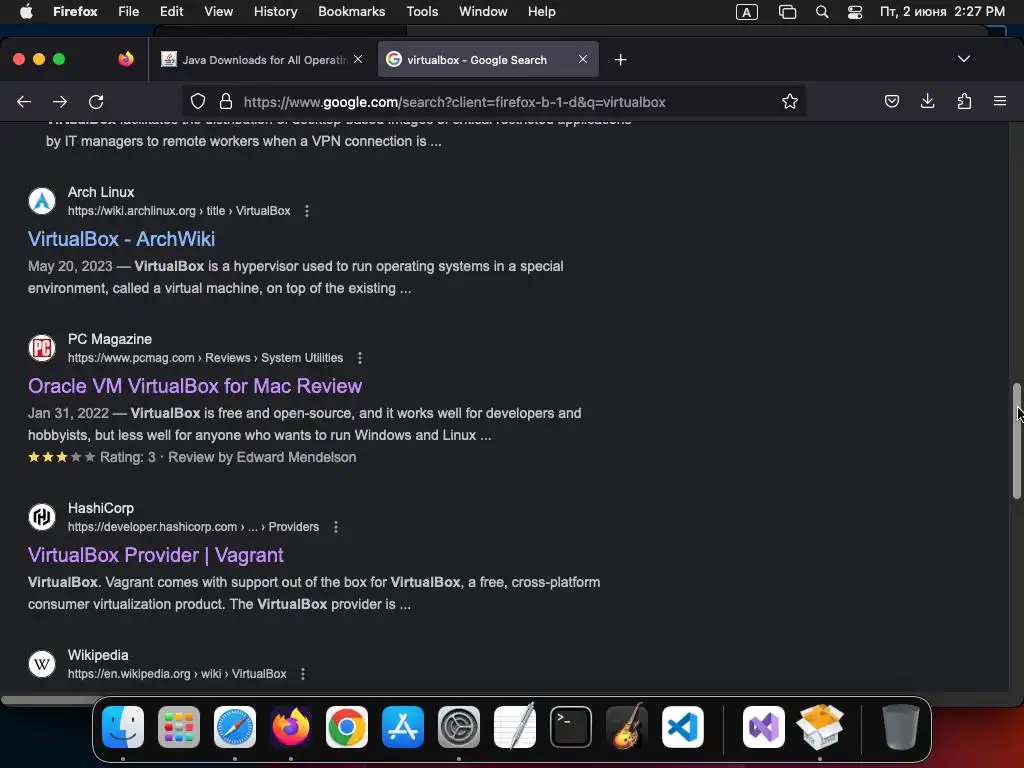
Task: Reload the current Google search page
Action: tap(96, 102)
